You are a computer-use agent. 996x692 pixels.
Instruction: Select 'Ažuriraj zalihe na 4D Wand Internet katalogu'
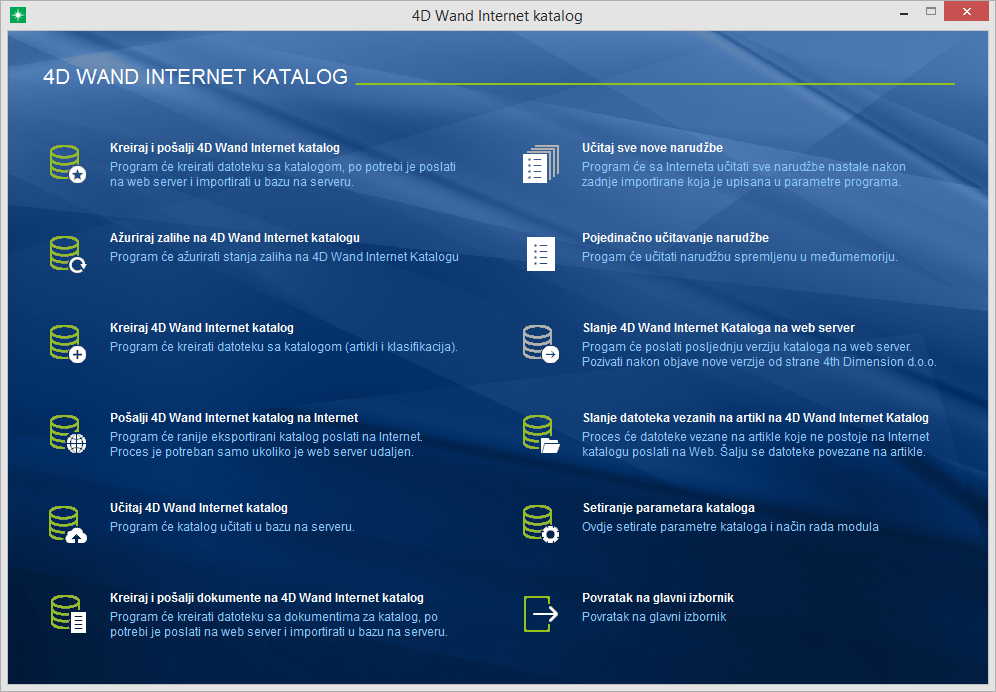[x=235, y=238]
